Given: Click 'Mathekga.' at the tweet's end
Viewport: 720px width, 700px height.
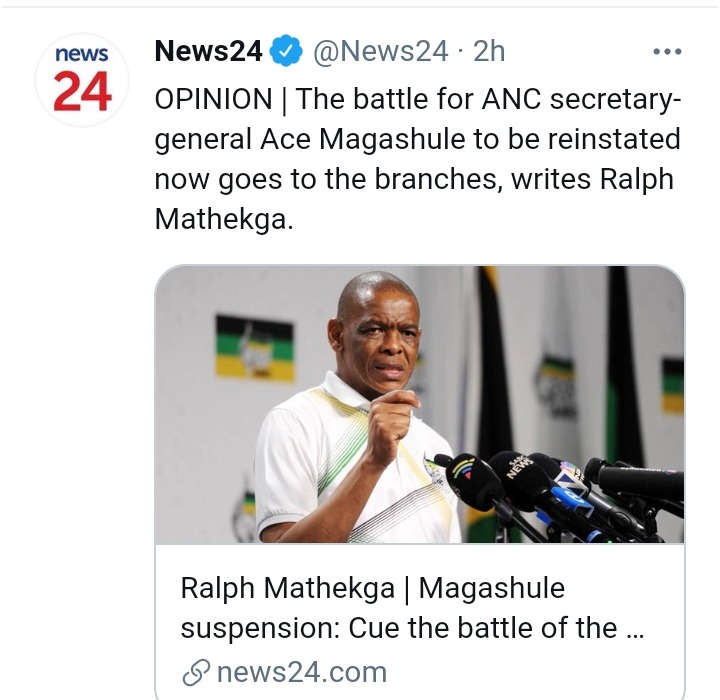Looking at the screenshot, I should click(x=224, y=219).
